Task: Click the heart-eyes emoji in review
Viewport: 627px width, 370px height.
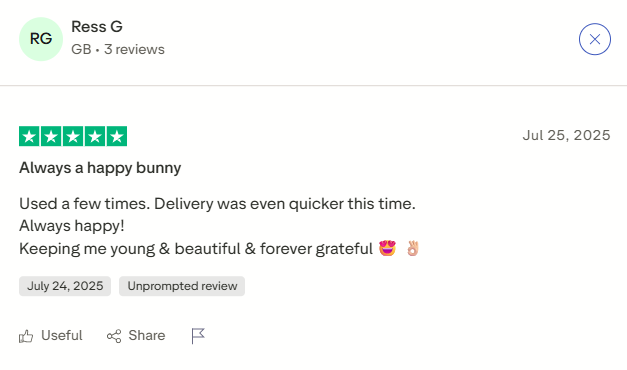Action: pyautogui.click(x=387, y=248)
